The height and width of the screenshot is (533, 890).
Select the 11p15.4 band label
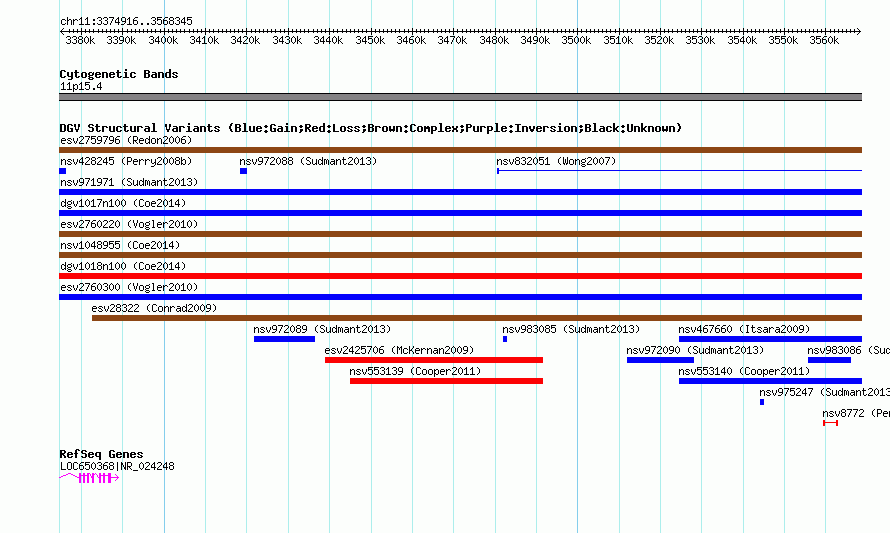click(81, 86)
